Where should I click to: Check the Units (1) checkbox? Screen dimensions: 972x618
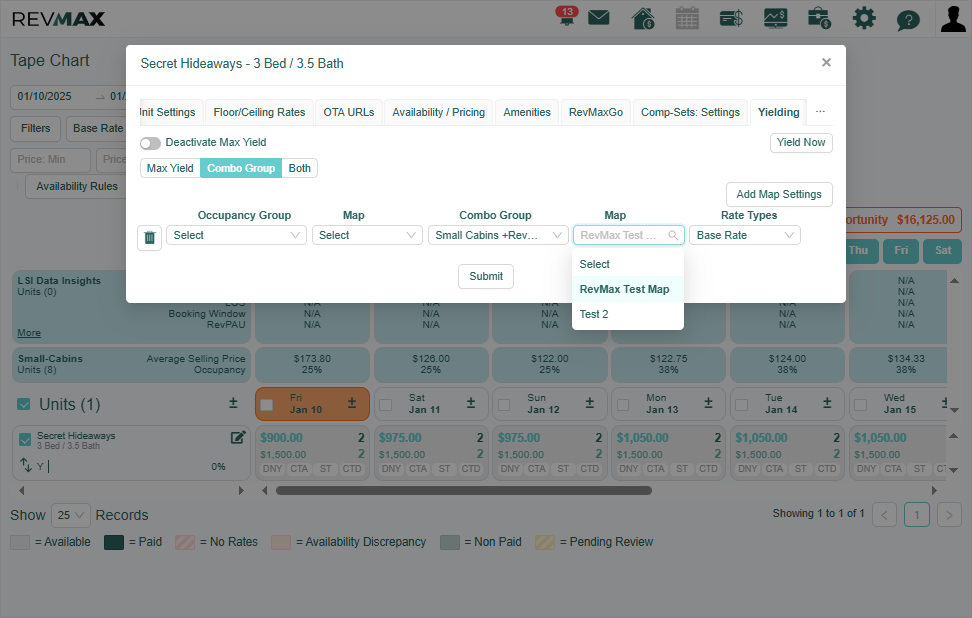24,404
